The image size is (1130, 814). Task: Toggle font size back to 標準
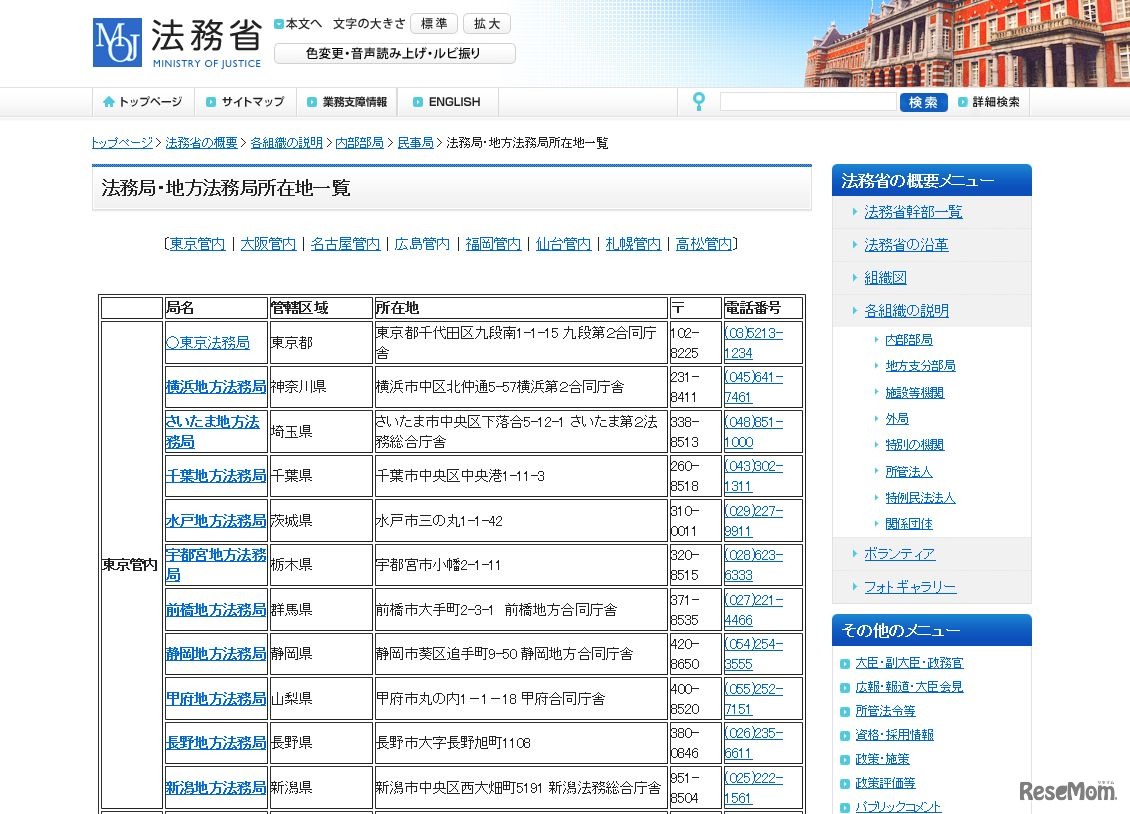433,23
